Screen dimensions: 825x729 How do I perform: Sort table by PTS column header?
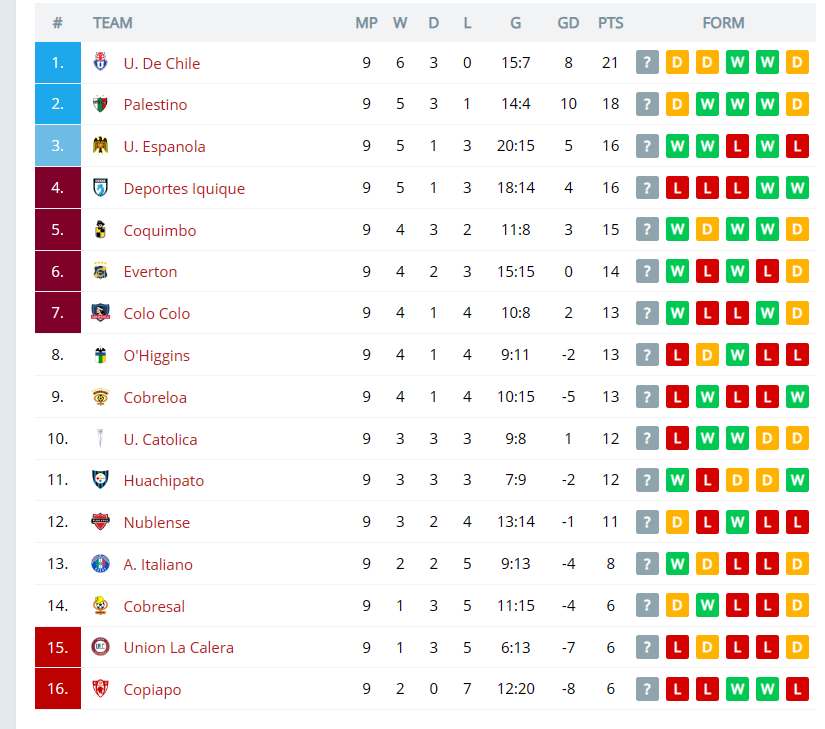coord(610,23)
